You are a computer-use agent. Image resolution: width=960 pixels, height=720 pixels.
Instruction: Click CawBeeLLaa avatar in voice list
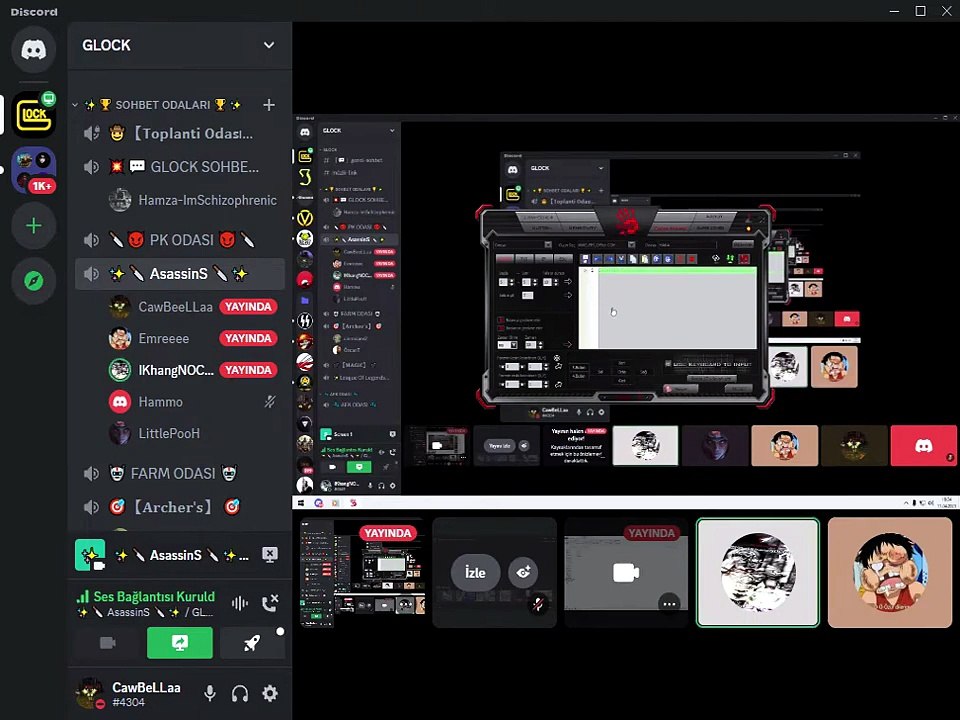click(x=120, y=307)
